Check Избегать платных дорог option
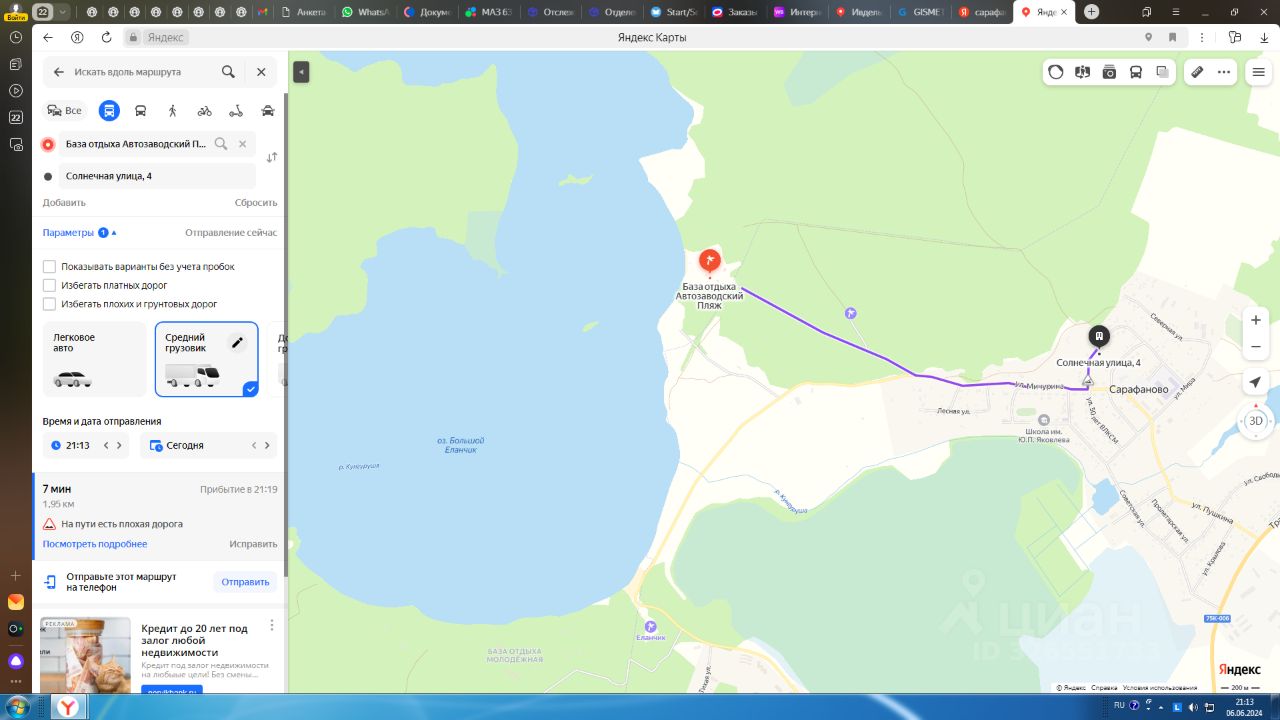The image size is (1280, 720). 49,285
